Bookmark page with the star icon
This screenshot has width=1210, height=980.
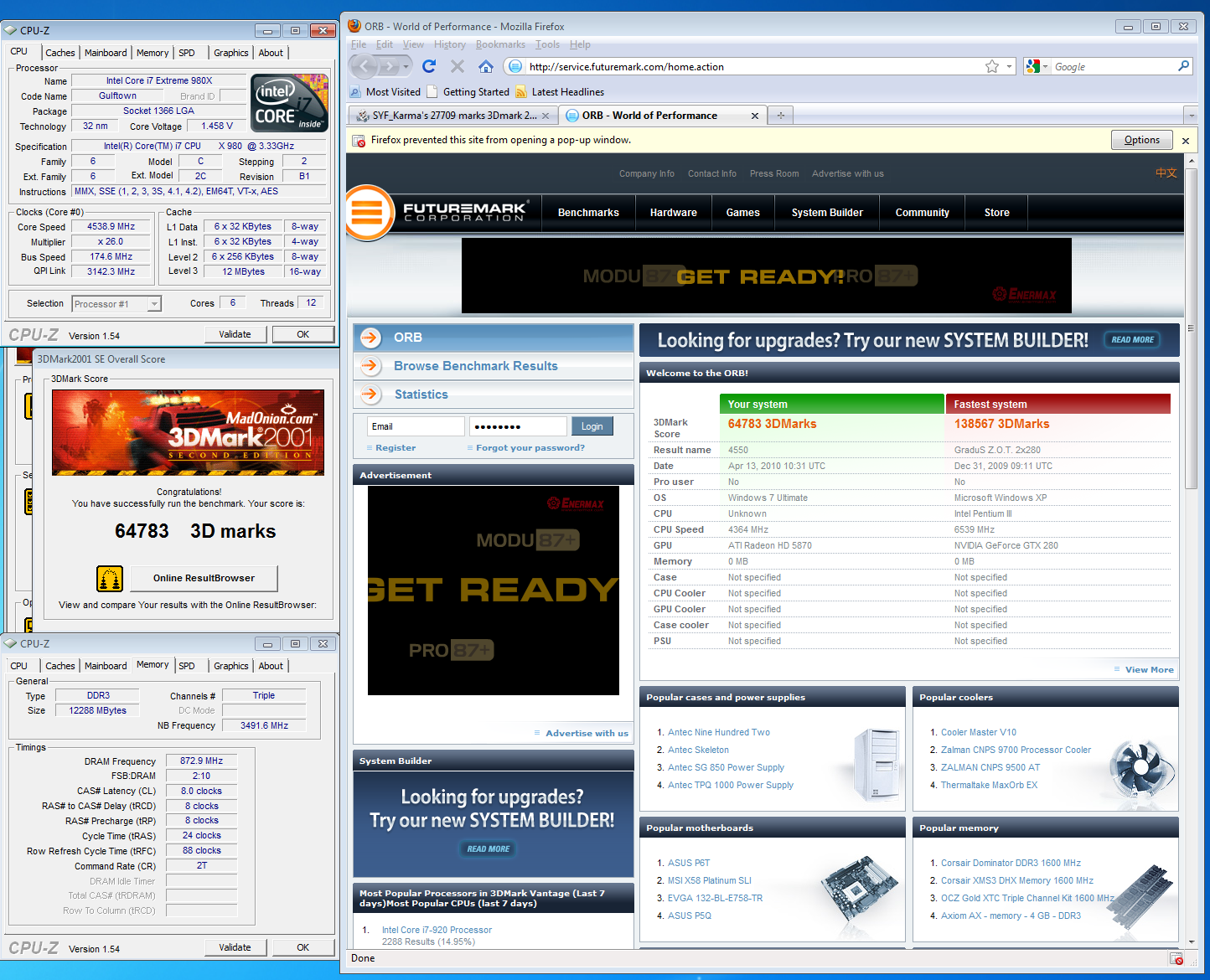[992, 66]
